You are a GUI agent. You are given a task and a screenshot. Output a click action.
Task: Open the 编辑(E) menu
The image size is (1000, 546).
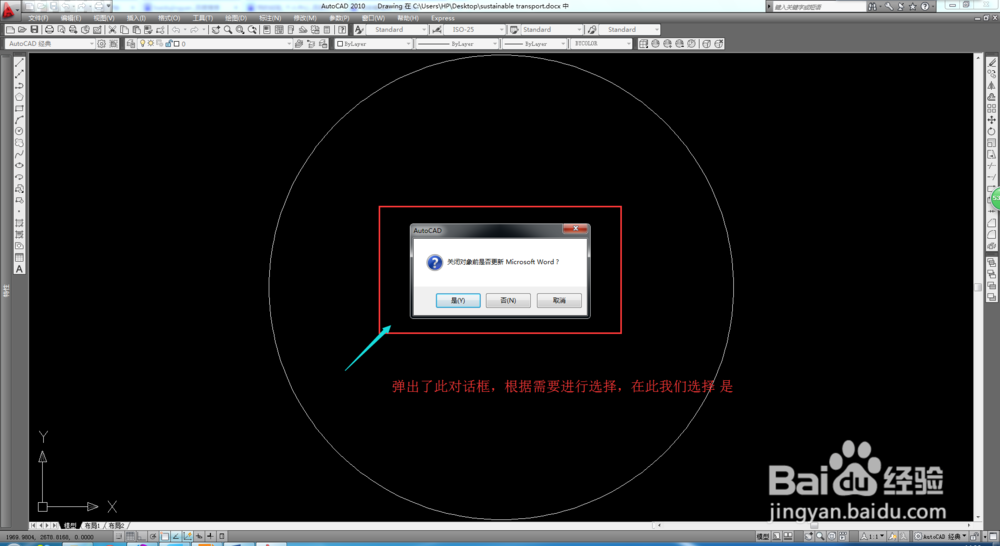tap(71, 18)
